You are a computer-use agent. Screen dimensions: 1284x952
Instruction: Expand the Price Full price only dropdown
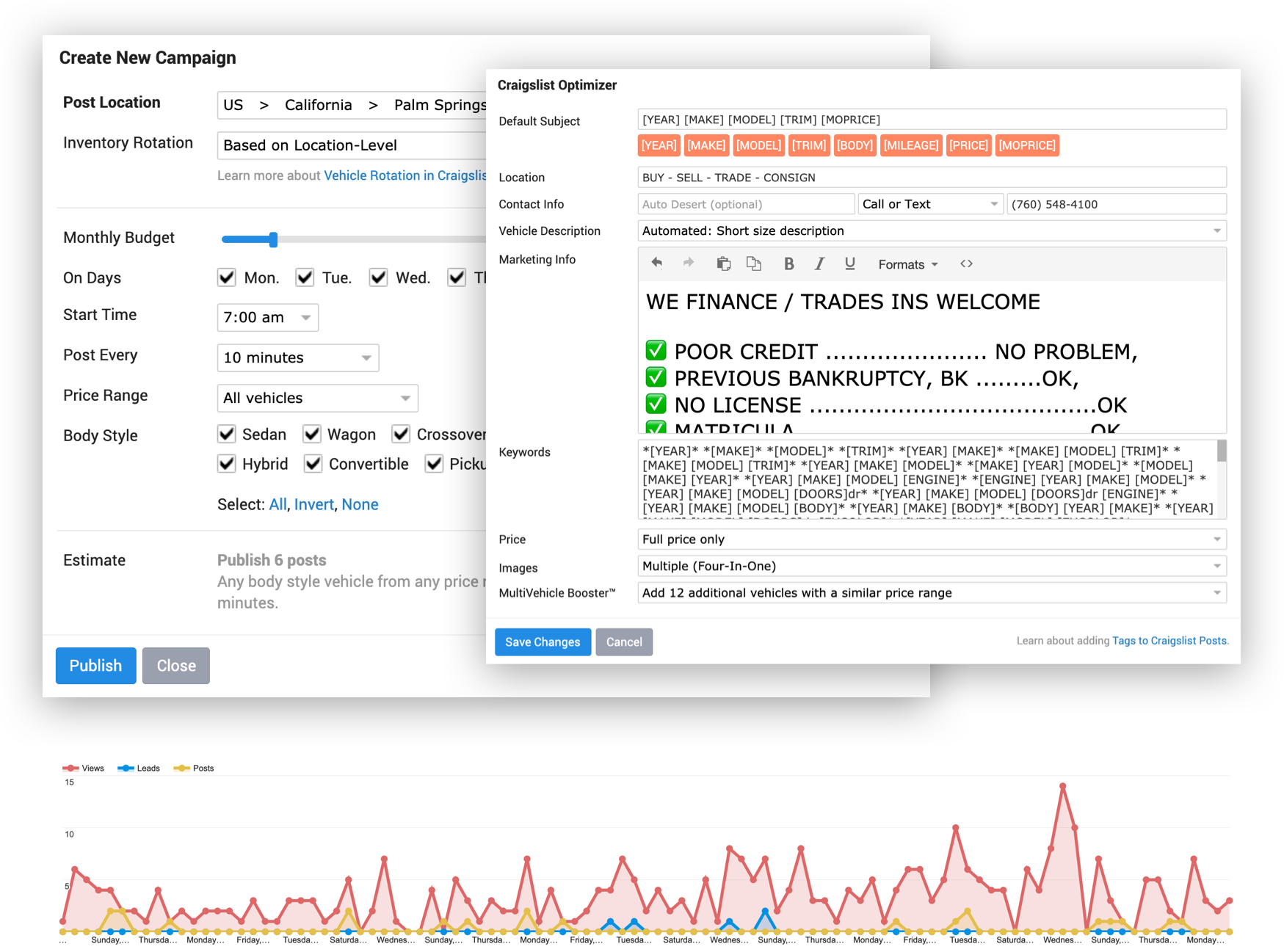[932, 539]
